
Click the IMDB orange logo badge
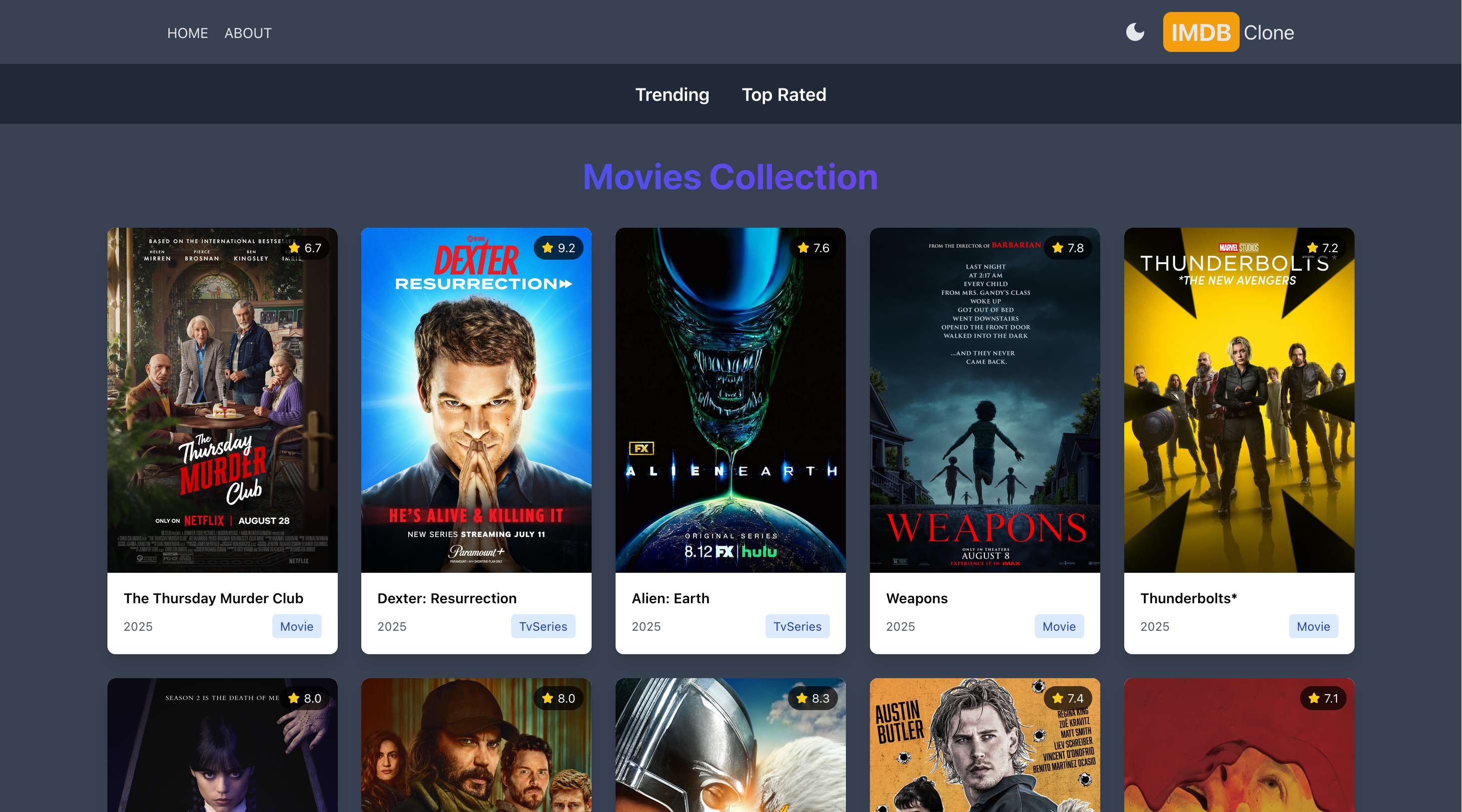click(1201, 32)
